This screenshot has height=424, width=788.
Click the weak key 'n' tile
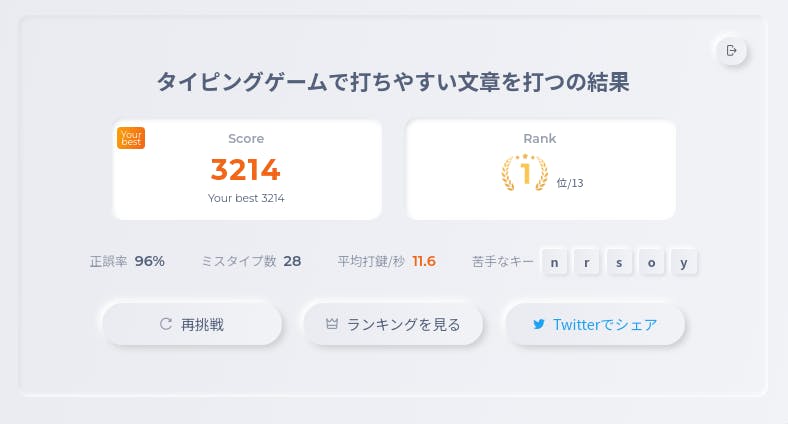(554, 262)
